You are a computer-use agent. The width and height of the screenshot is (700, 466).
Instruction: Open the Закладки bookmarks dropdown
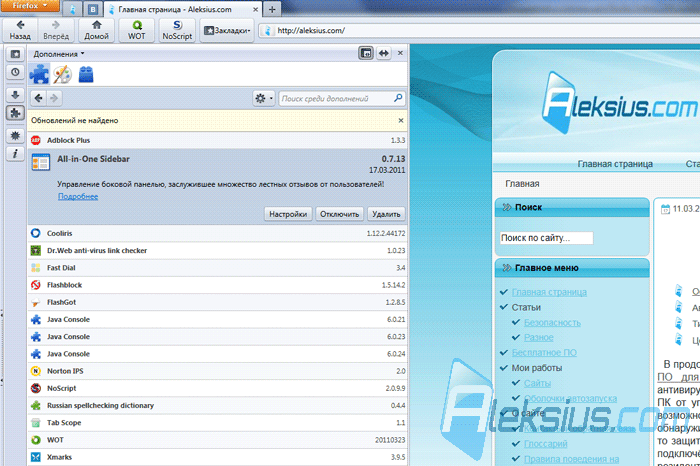pyautogui.click(x=227, y=30)
